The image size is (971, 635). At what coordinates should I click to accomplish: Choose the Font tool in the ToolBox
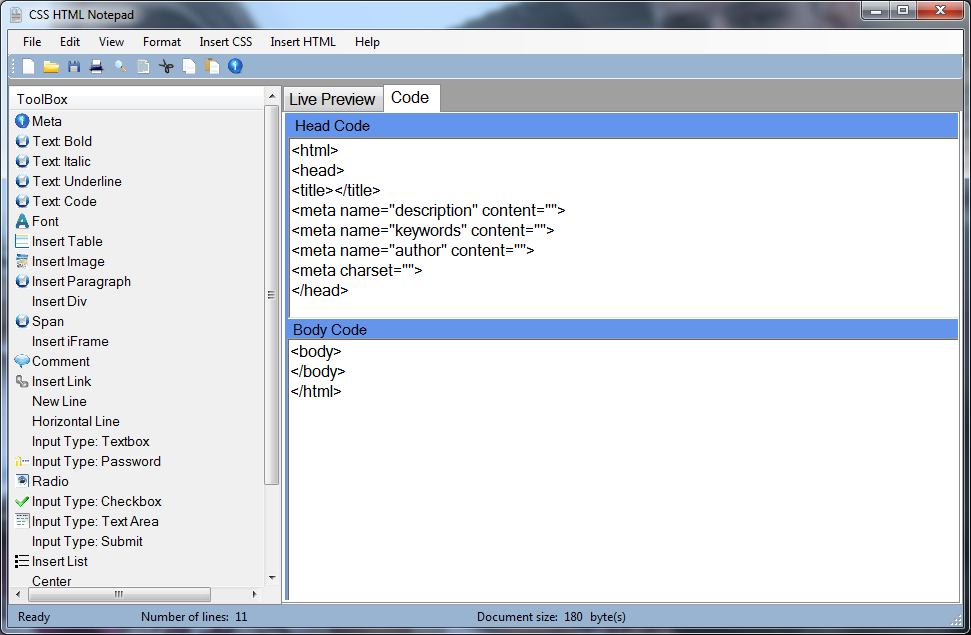pyautogui.click(x=44, y=221)
